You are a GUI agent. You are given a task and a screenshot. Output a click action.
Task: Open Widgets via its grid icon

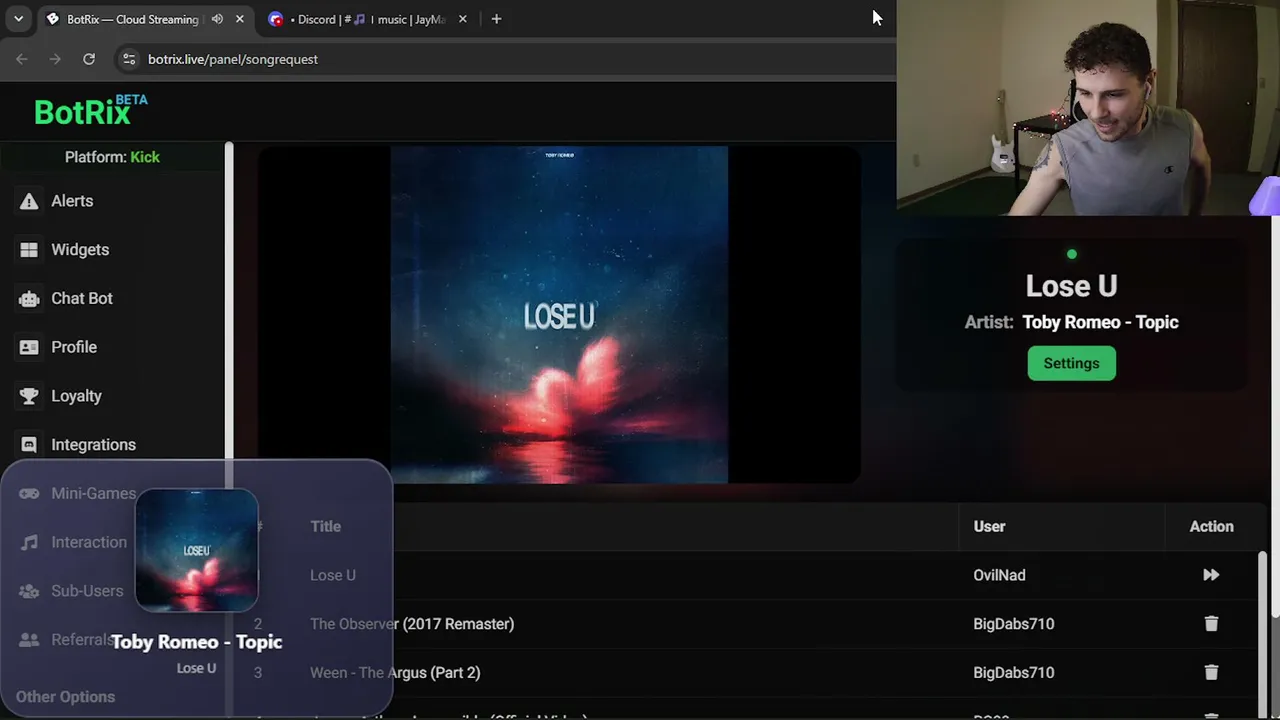[x=29, y=250]
